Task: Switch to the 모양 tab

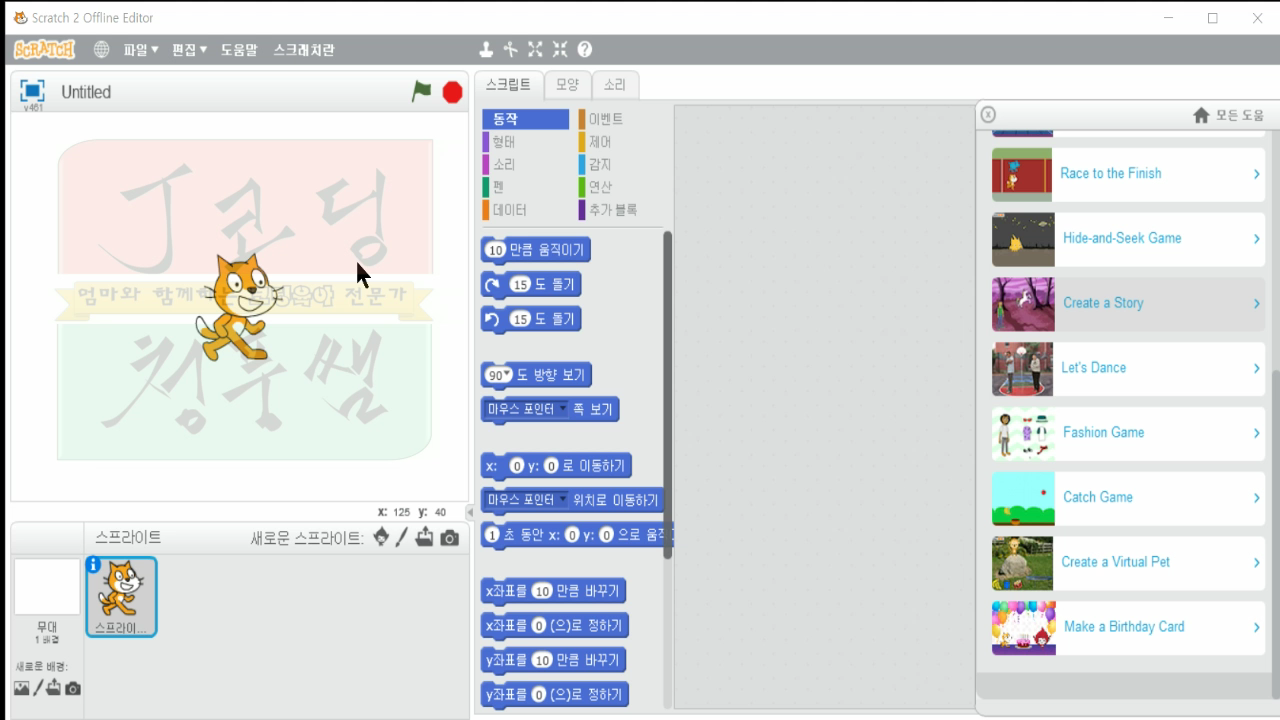Action: [567, 85]
